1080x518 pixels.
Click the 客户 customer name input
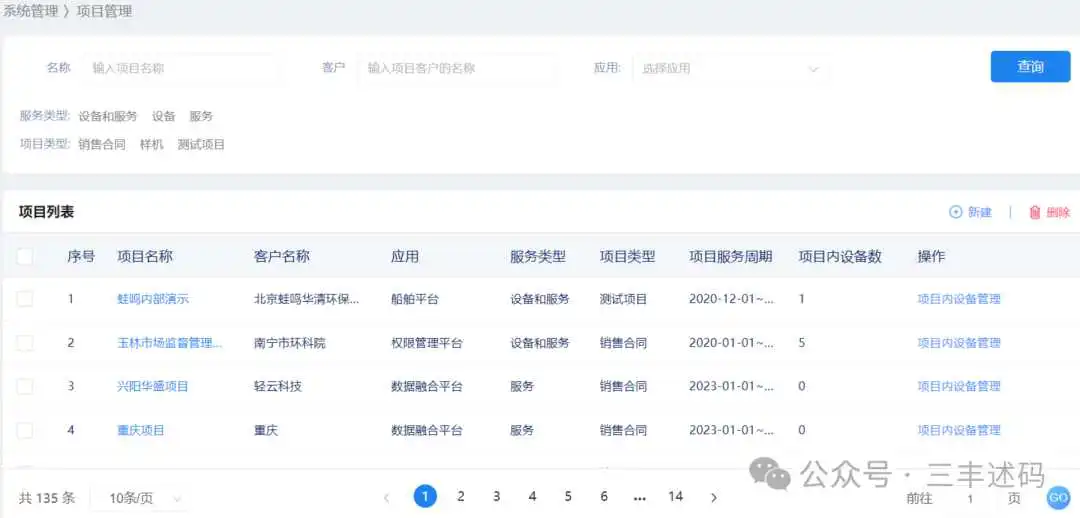[456, 68]
